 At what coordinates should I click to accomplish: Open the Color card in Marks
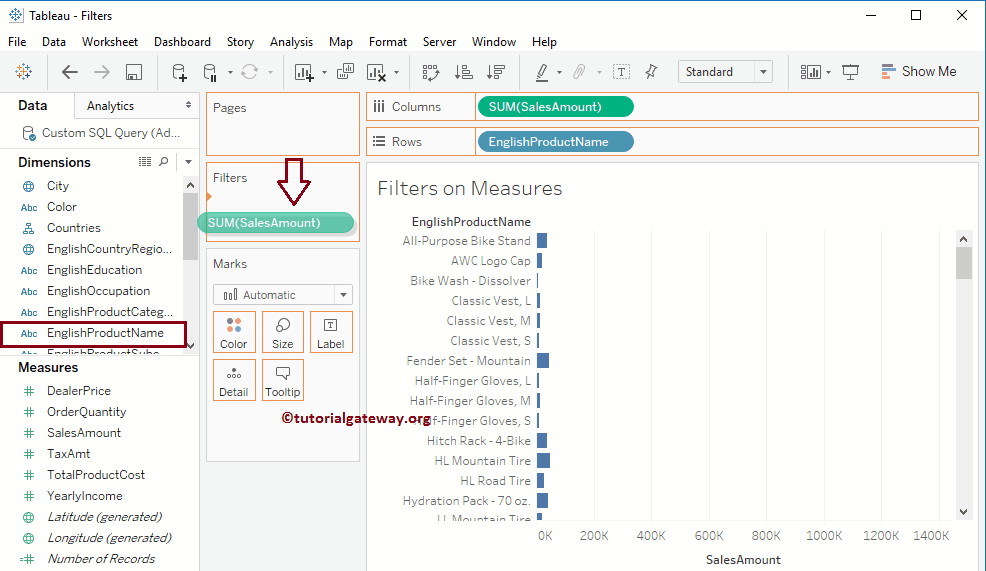(234, 333)
